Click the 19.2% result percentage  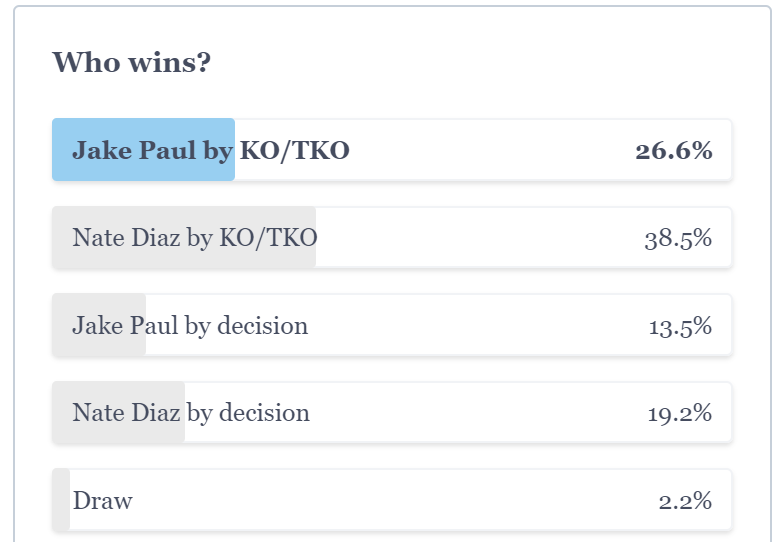coord(679,413)
